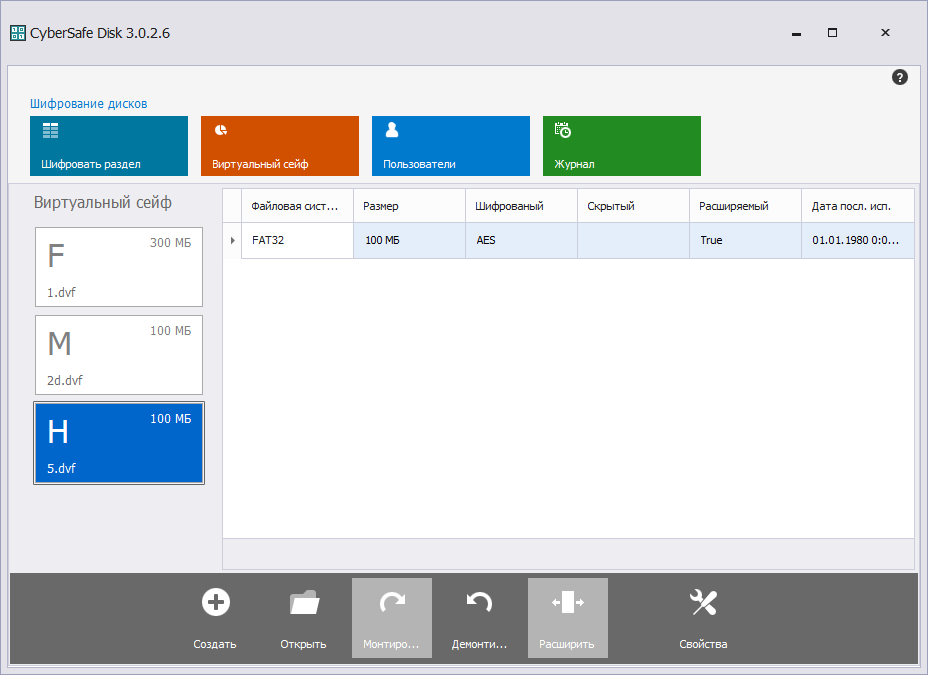Select the M drive 2d.dvf safe
This screenshot has width=928, height=675.
coord(119,355)
